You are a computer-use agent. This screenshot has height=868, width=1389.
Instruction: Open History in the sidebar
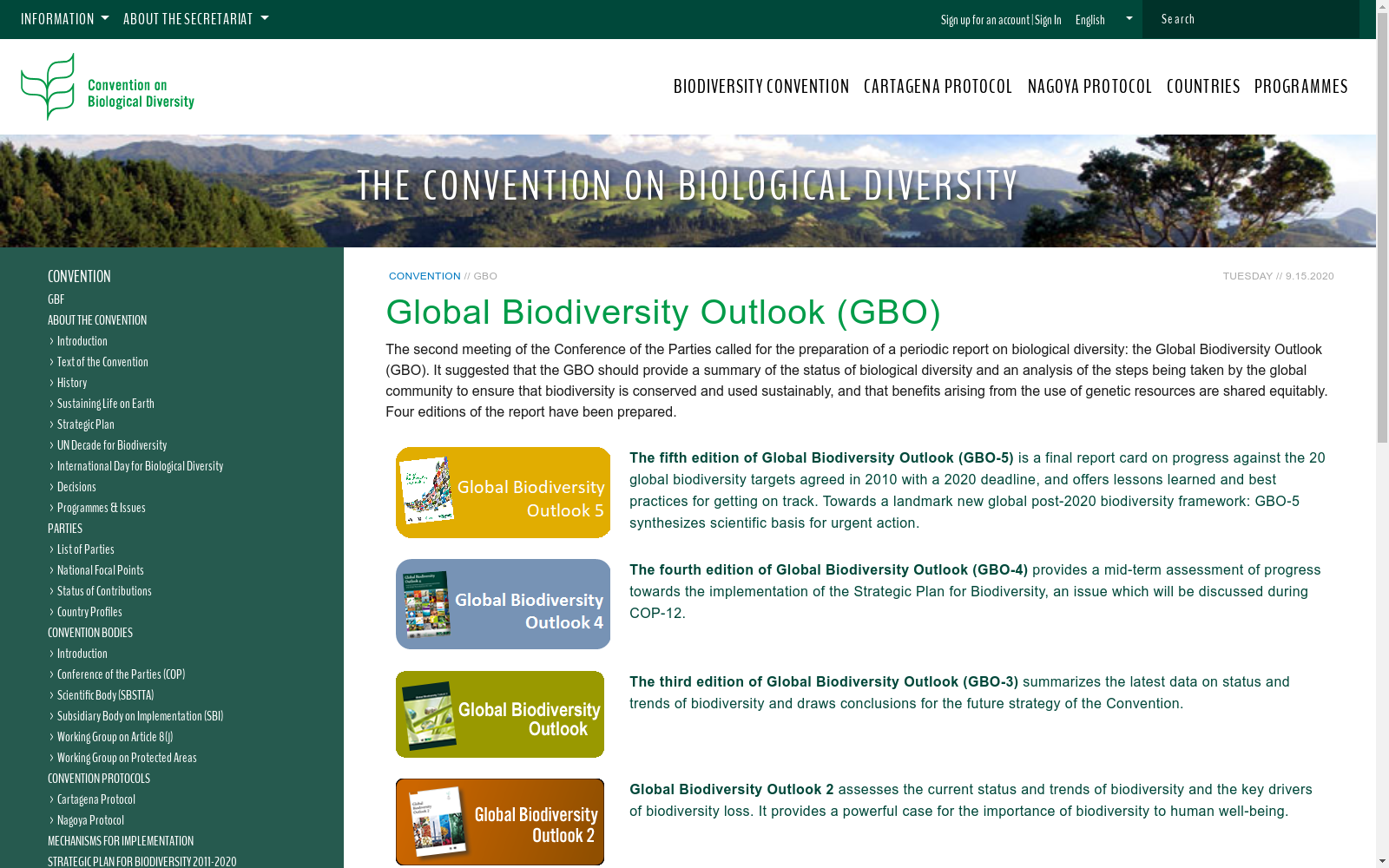tap(72, 383)
